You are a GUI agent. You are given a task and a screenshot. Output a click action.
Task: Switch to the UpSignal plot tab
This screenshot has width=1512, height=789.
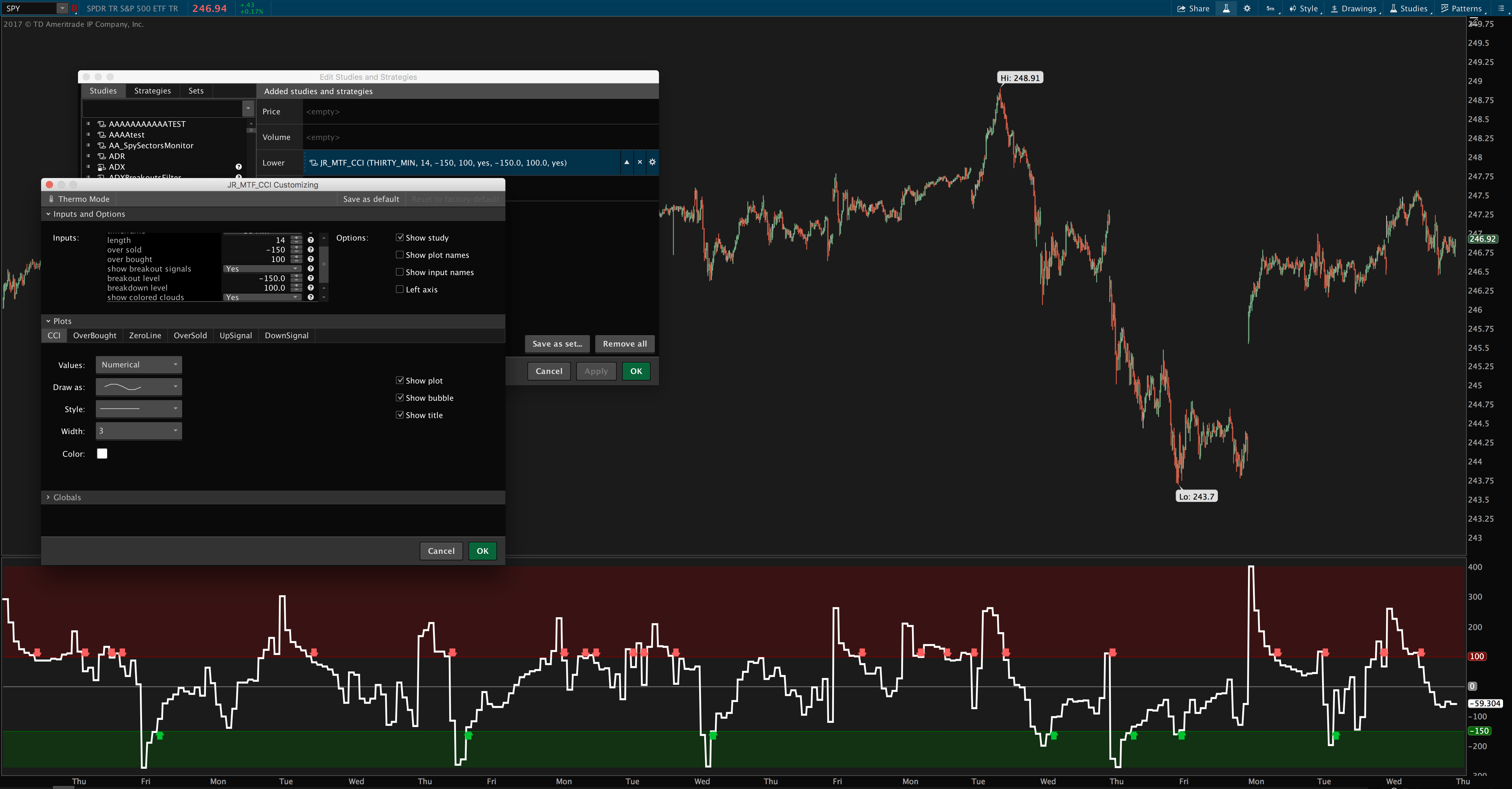click(x=235, y=335)
